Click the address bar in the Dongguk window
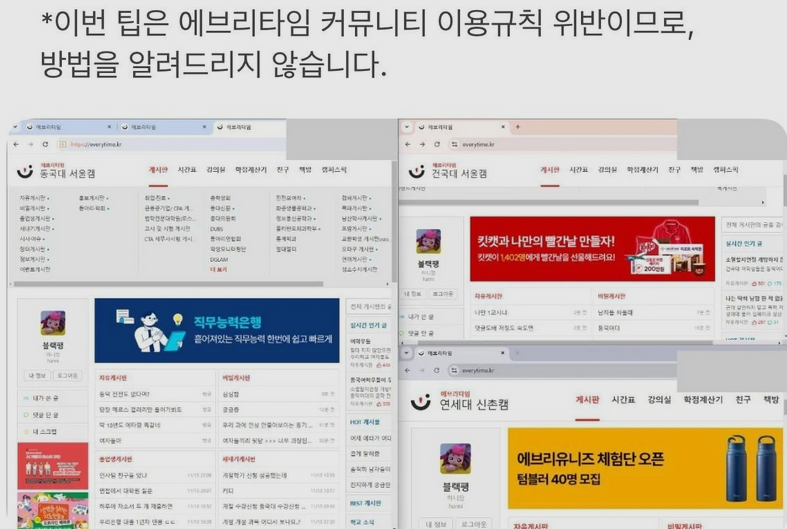 pos(171,144)
